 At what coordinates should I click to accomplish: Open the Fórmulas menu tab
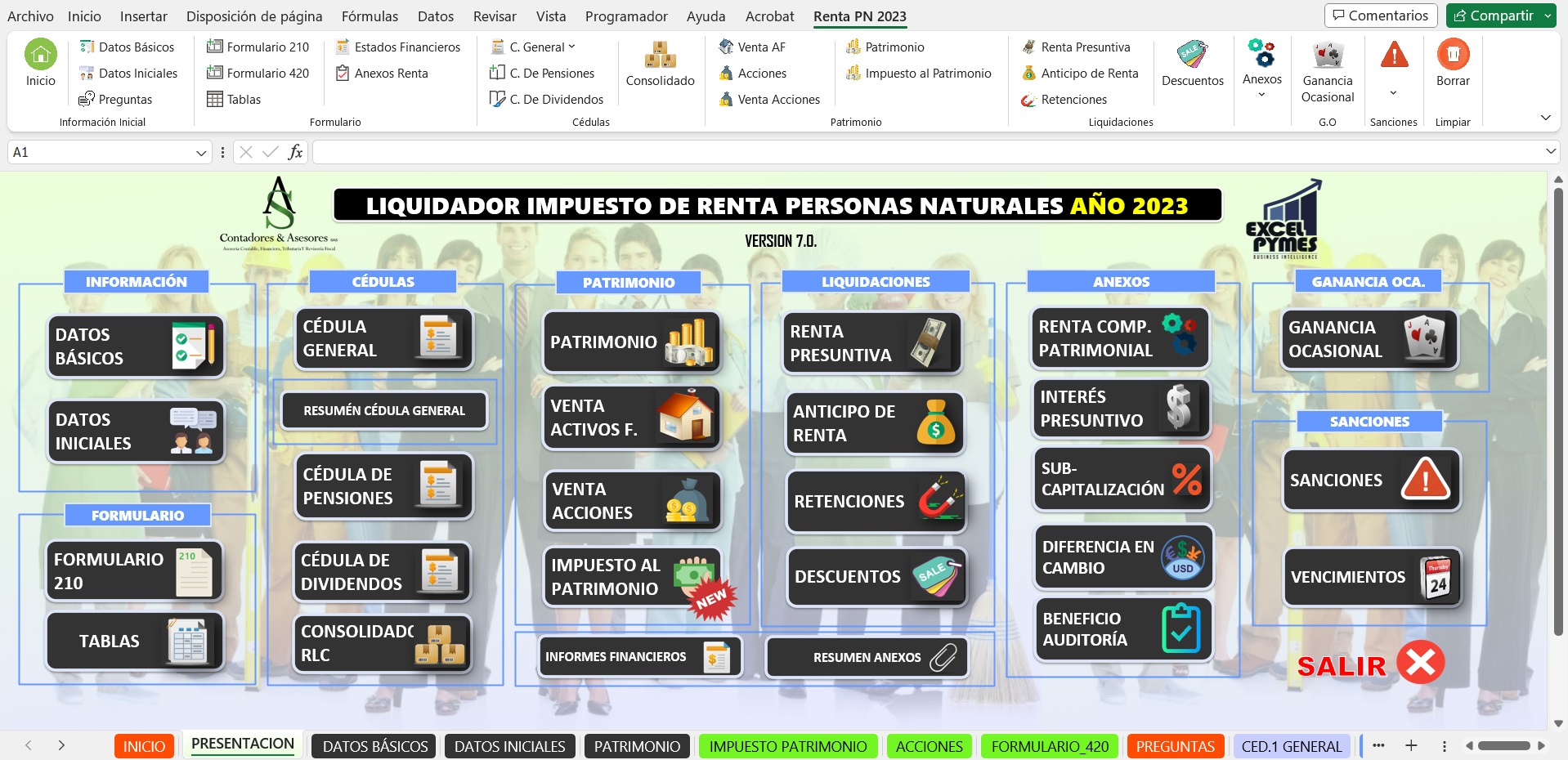[370, 16]
